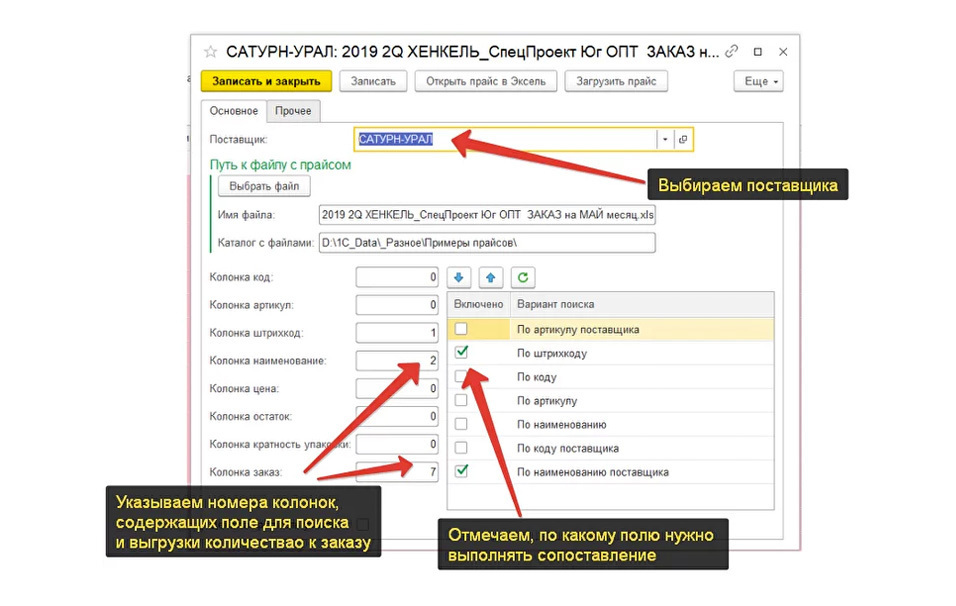Refresh search variants with green arrow icon
Image resolution: width=956 pixels, height=606 pixels.
pos(523,277)
